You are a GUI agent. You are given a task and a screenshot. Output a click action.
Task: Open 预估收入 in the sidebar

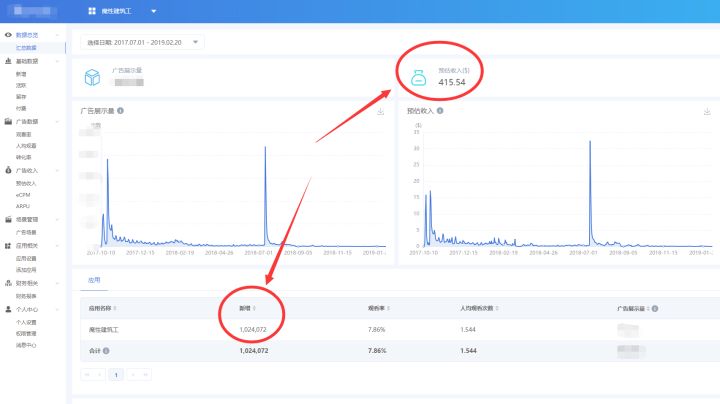[26, 184]
